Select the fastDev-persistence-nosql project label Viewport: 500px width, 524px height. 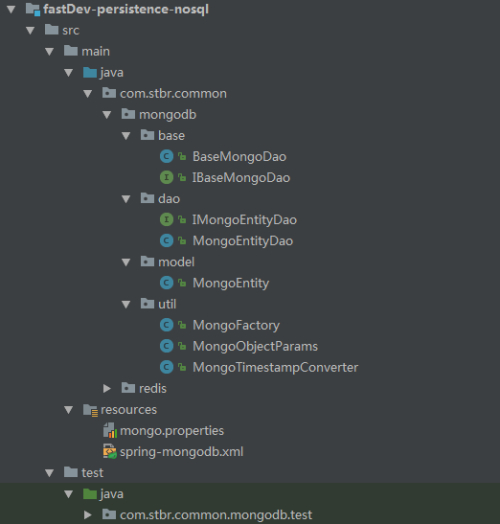(126, 9)
